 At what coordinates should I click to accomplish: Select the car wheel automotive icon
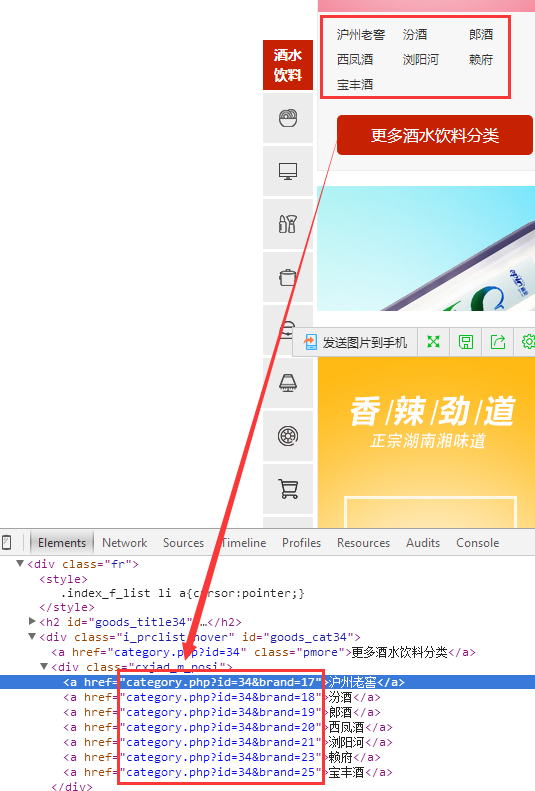click(x=288, y=436)
